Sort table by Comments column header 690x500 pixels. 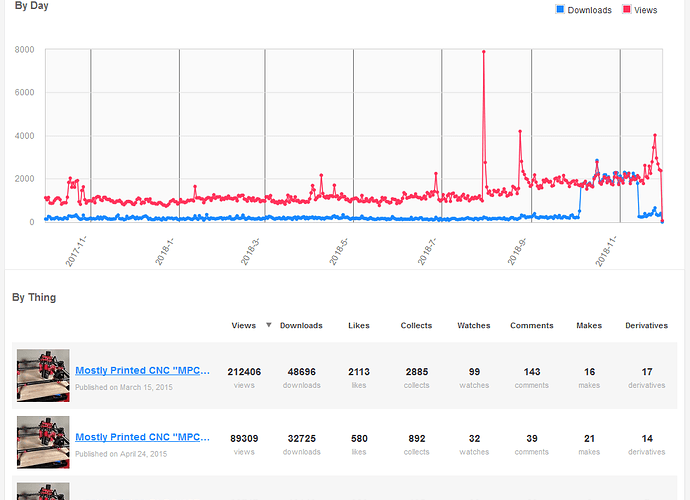click(532, 325)
